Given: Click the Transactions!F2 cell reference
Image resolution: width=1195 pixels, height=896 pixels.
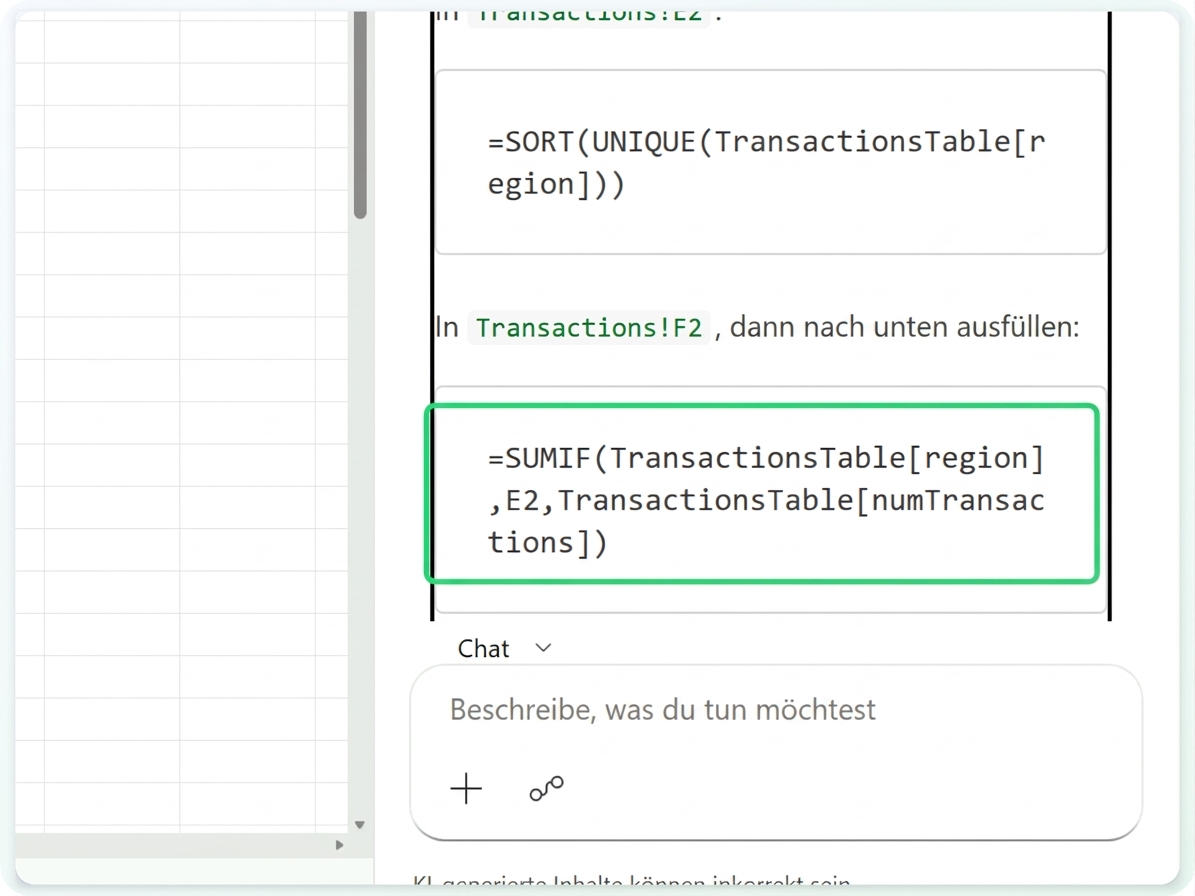Looking at the screenshot, I should (588, 328).
